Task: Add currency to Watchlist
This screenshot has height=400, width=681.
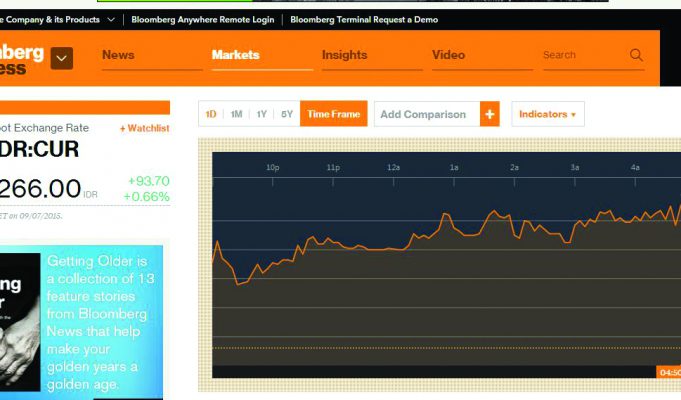Action: 145,128
